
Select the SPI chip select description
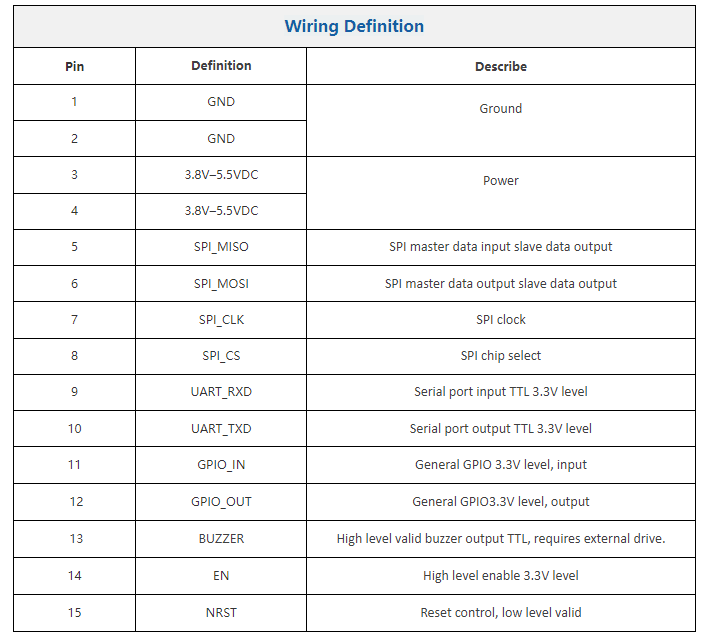click(500, 356)
